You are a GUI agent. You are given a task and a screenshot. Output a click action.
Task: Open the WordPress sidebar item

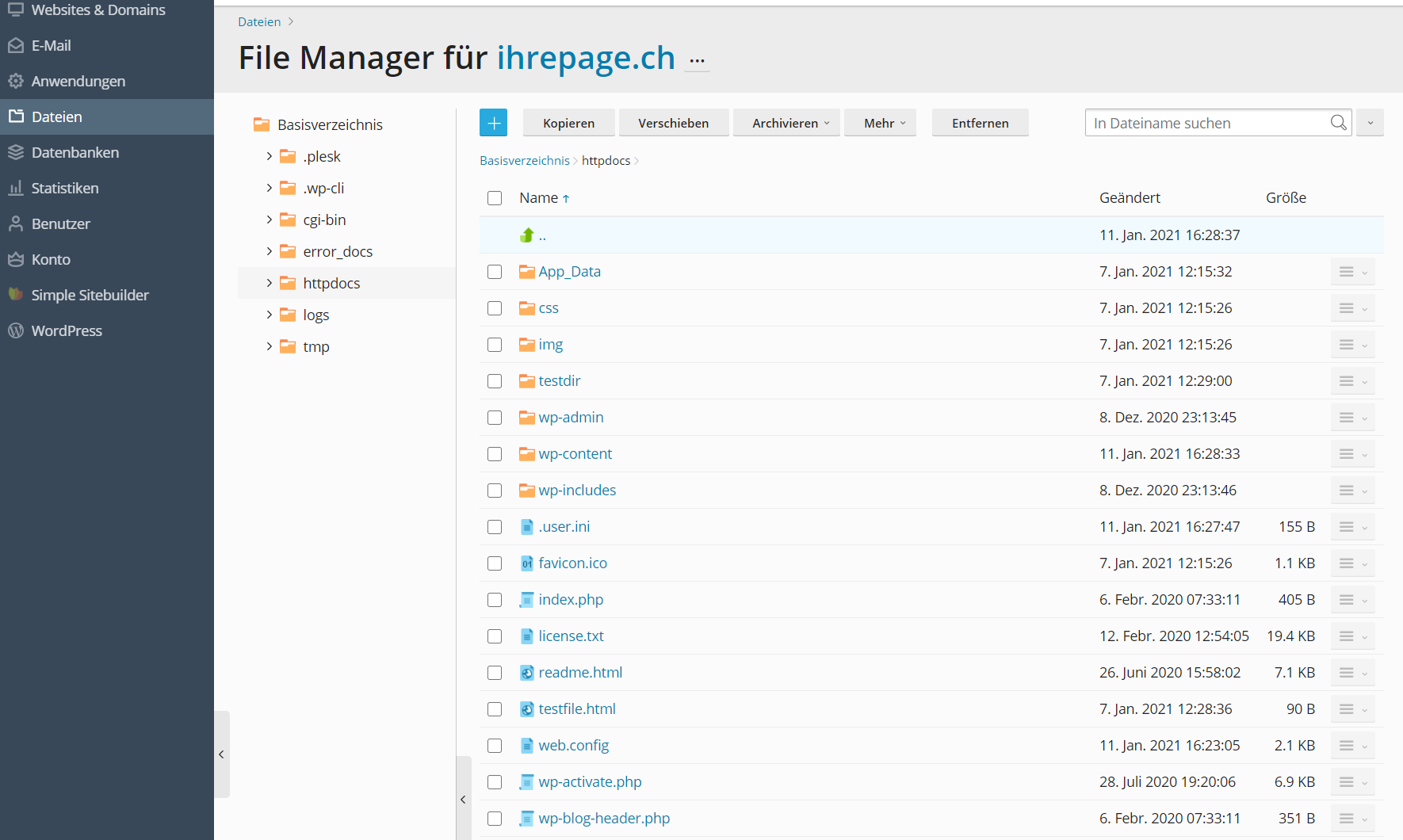67,330
